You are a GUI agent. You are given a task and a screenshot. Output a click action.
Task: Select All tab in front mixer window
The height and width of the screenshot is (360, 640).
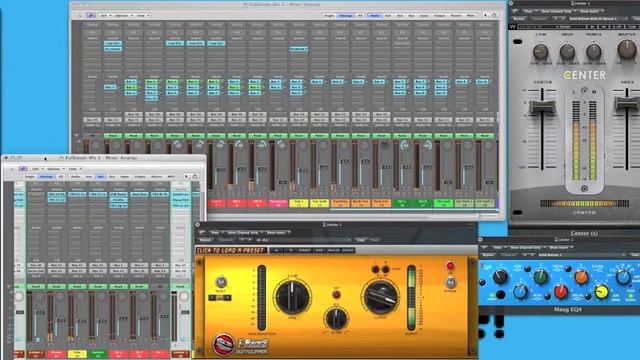click(x=61, y=177)
